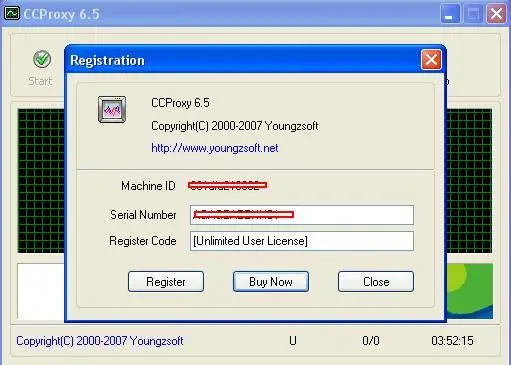Click the CCProxy 6.5 text in dialog

180,103
